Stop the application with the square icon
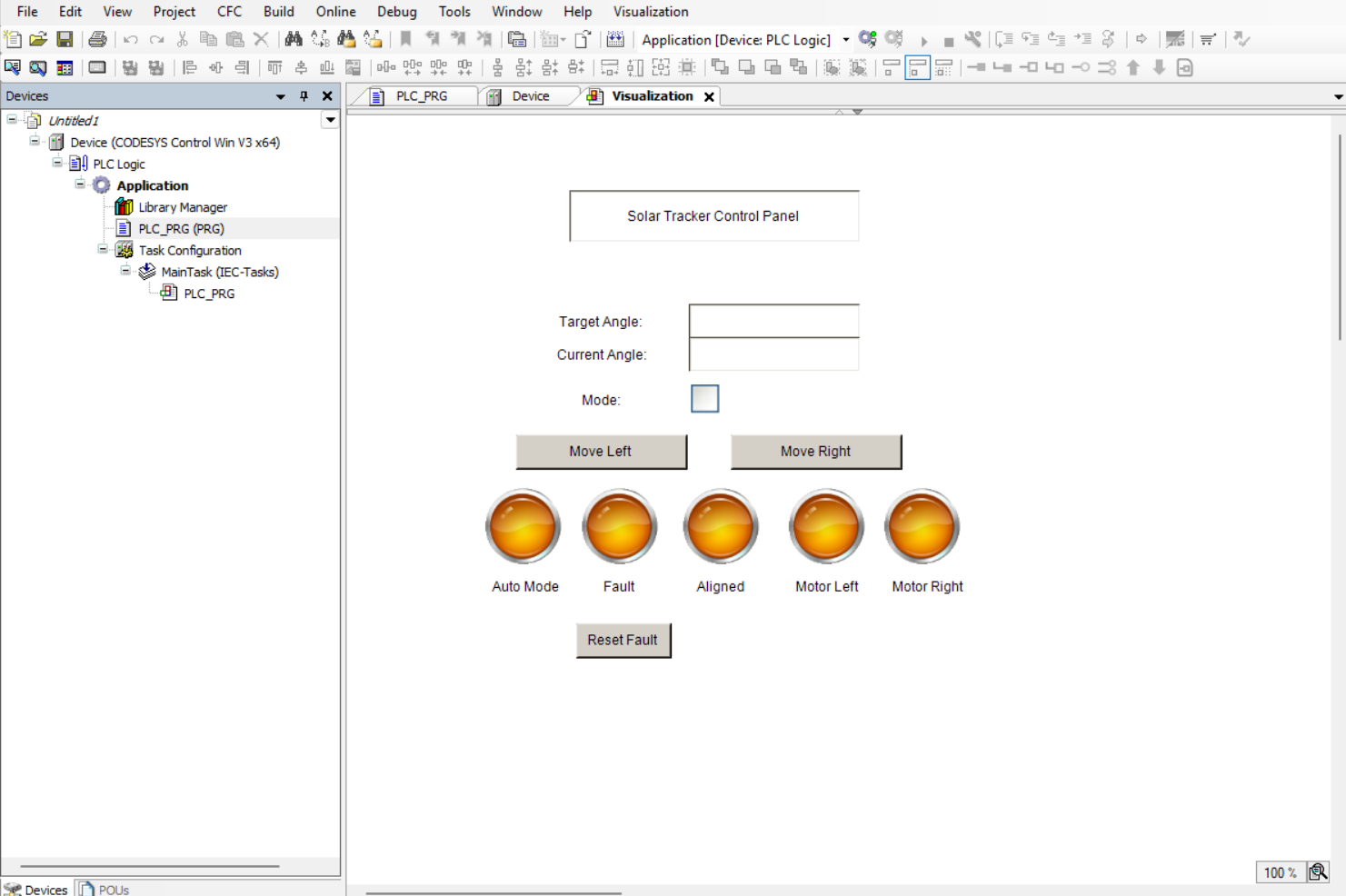 (x=948, y=40)
